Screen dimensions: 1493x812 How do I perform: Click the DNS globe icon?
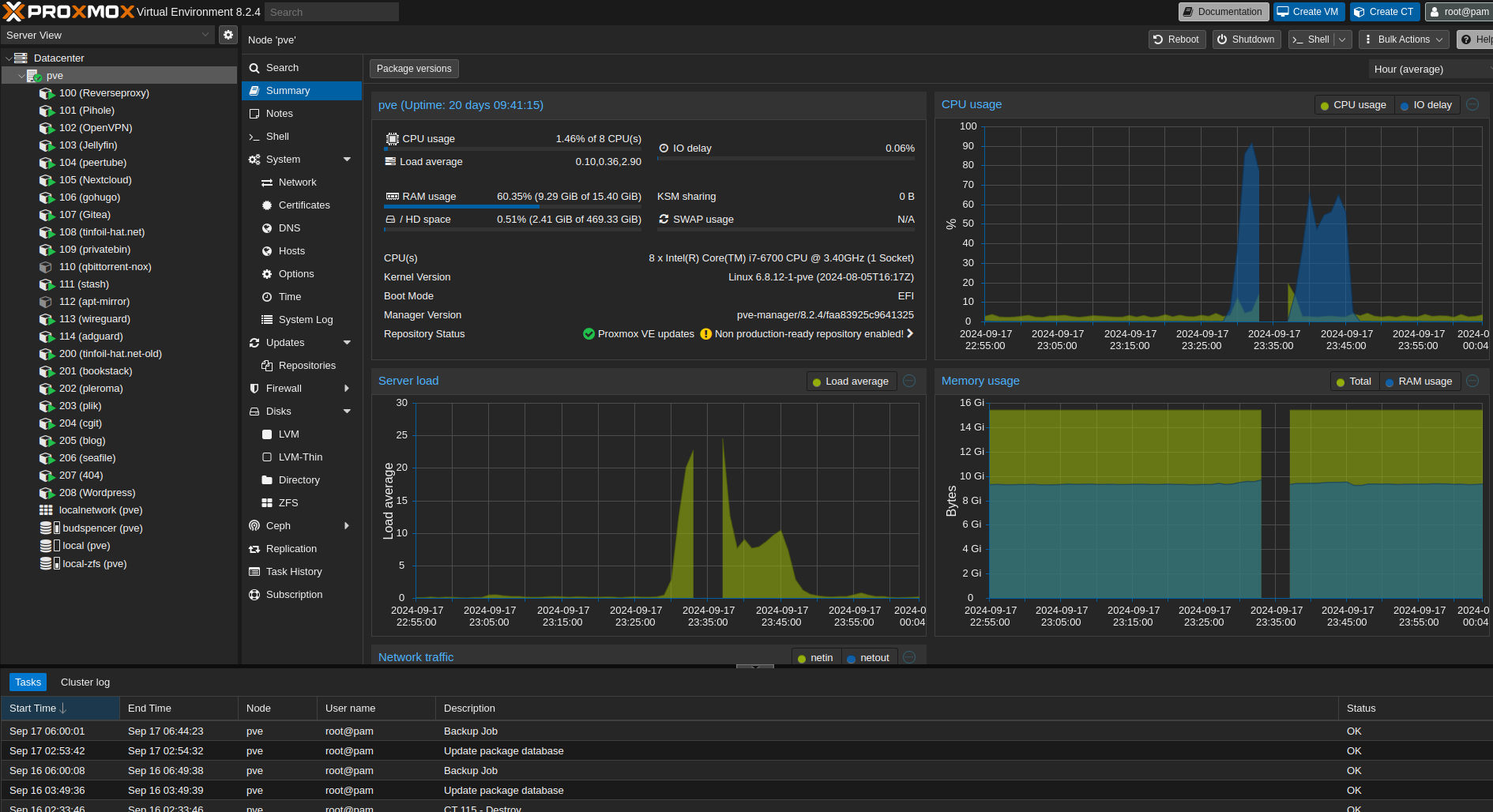(267, 228)
